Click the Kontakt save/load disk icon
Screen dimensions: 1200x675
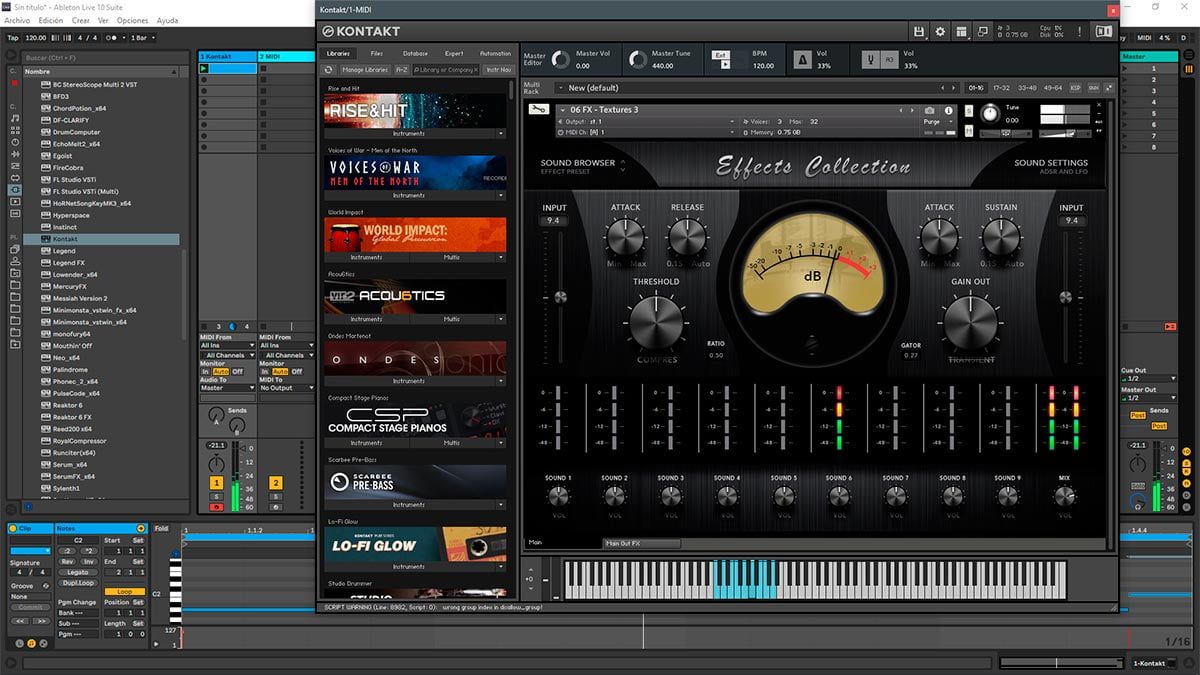coord(919,32)
